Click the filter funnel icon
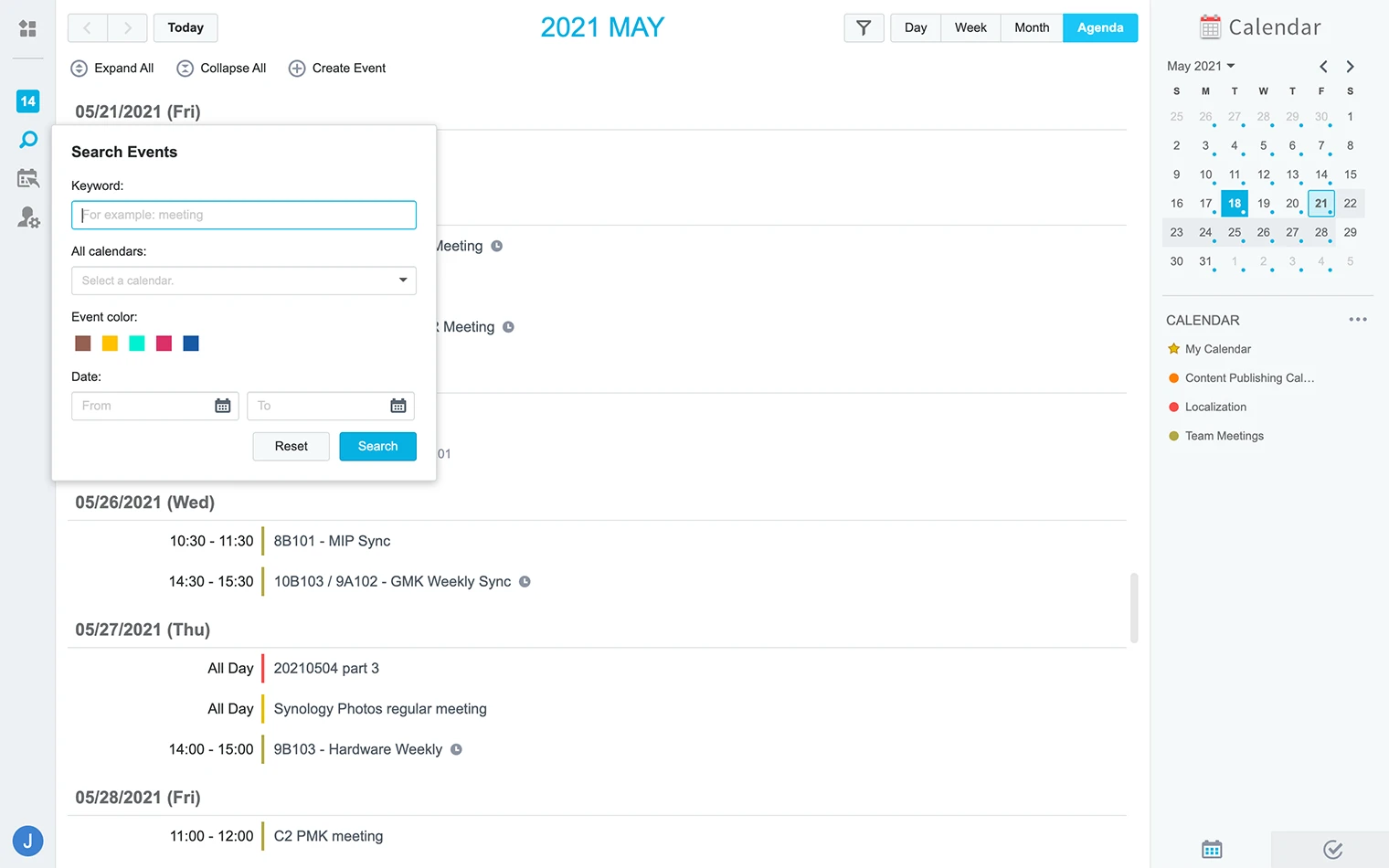Viewport: 1389px width, 868px height. (864, 28)
